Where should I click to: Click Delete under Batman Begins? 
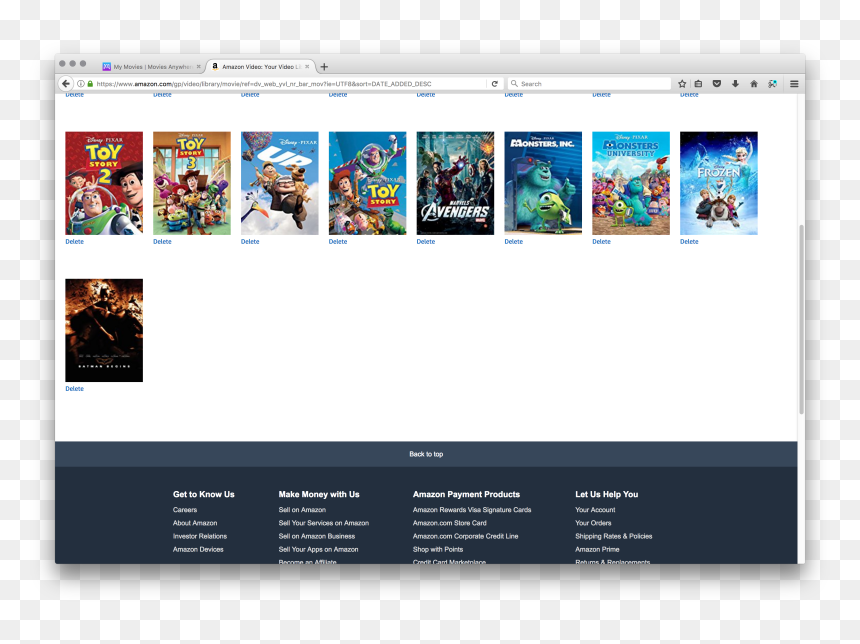click(x=75, y=388)
